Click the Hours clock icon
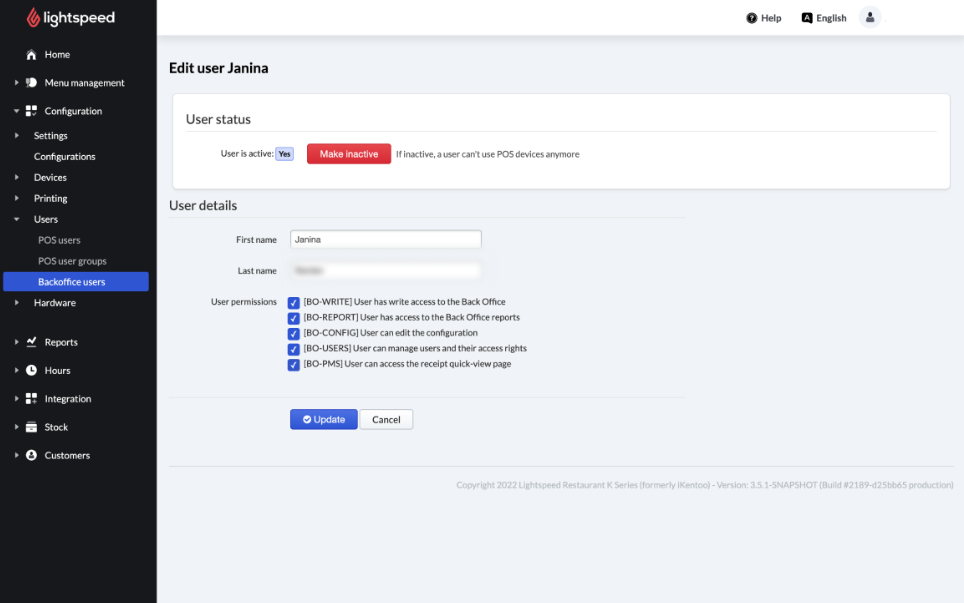The height and width of the screenshot is (603, 964). click(x=31, y=370)
